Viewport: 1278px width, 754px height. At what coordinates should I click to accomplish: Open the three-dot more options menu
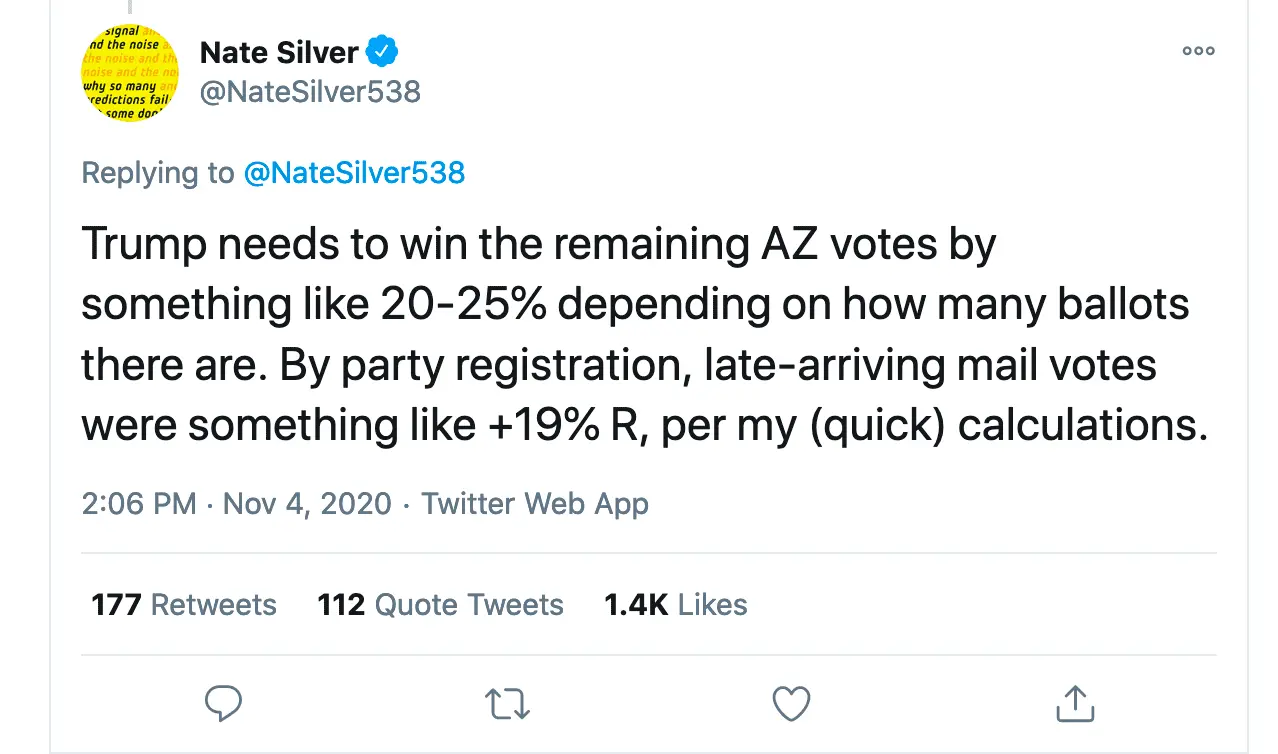click(x=1198, y=51)
